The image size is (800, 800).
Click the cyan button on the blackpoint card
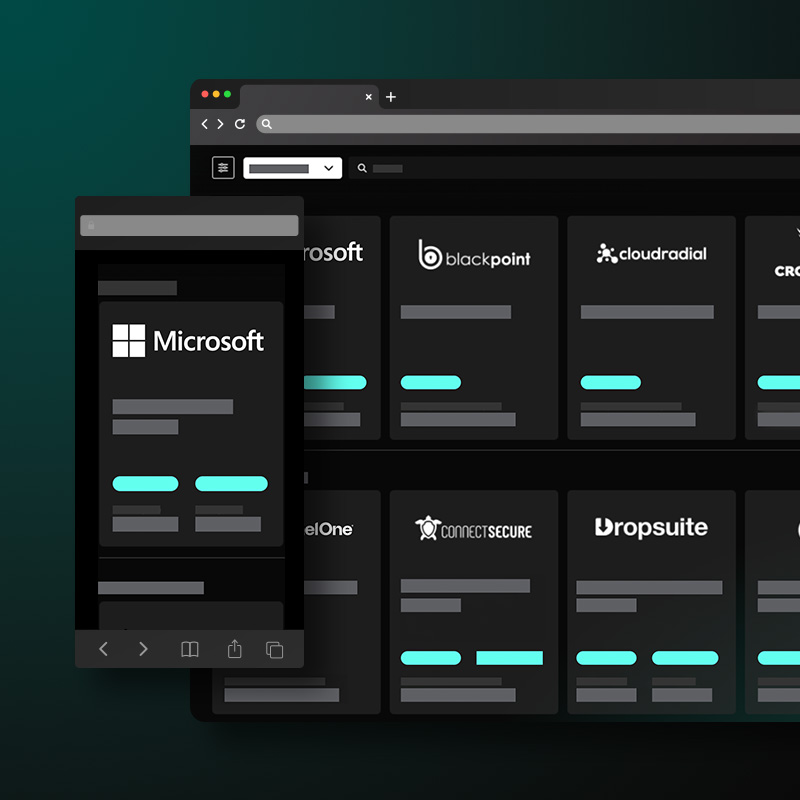click(x=431, y=382)
